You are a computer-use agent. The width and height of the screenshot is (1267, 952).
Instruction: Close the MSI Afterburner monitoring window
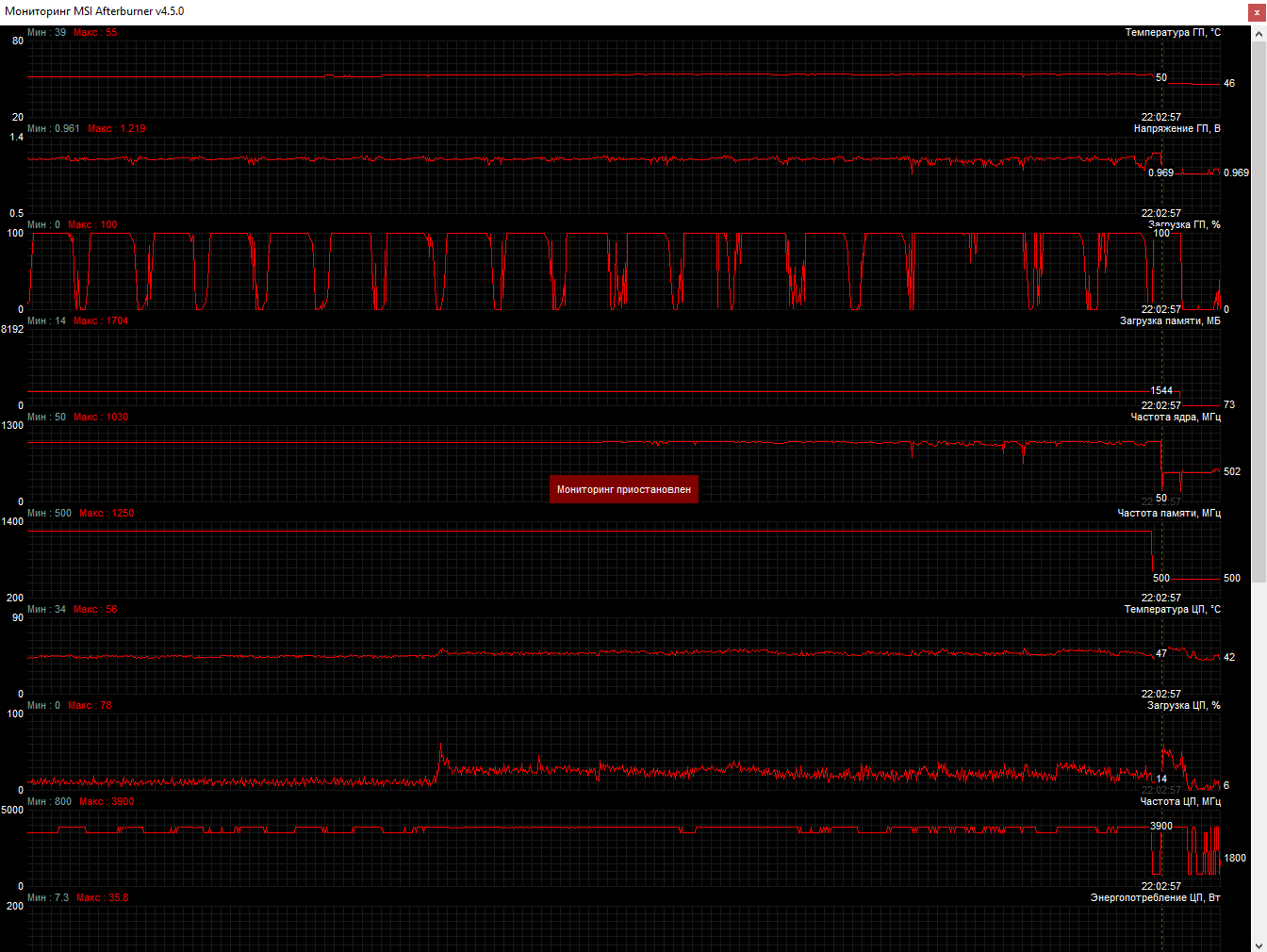point(1257,11)
